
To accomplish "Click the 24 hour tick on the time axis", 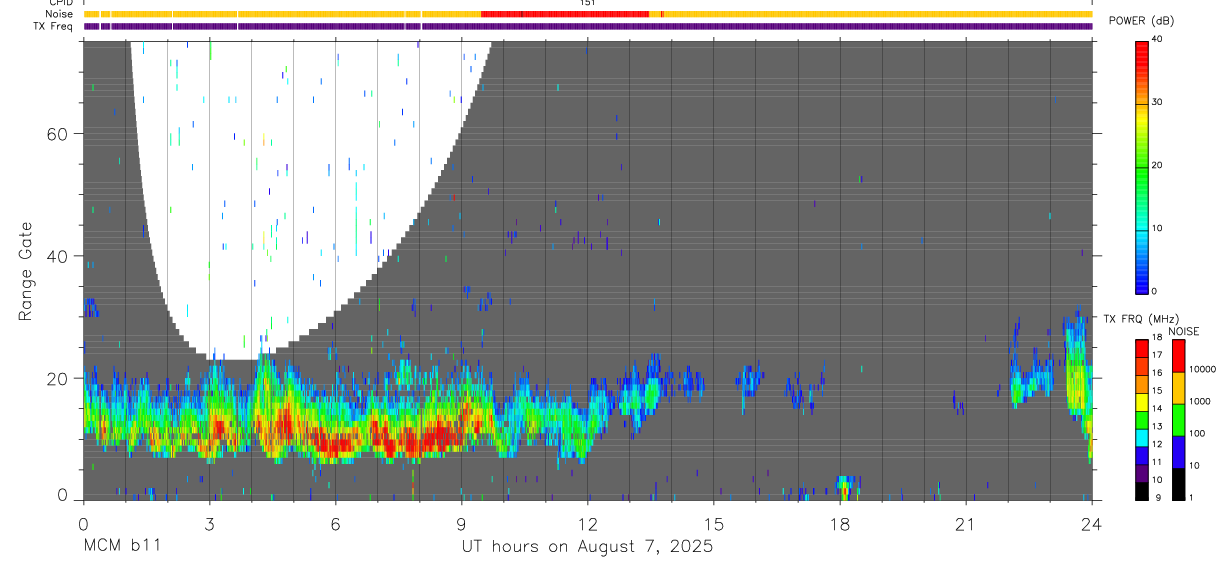I will pyautogui.click(x=1091, y=523).
